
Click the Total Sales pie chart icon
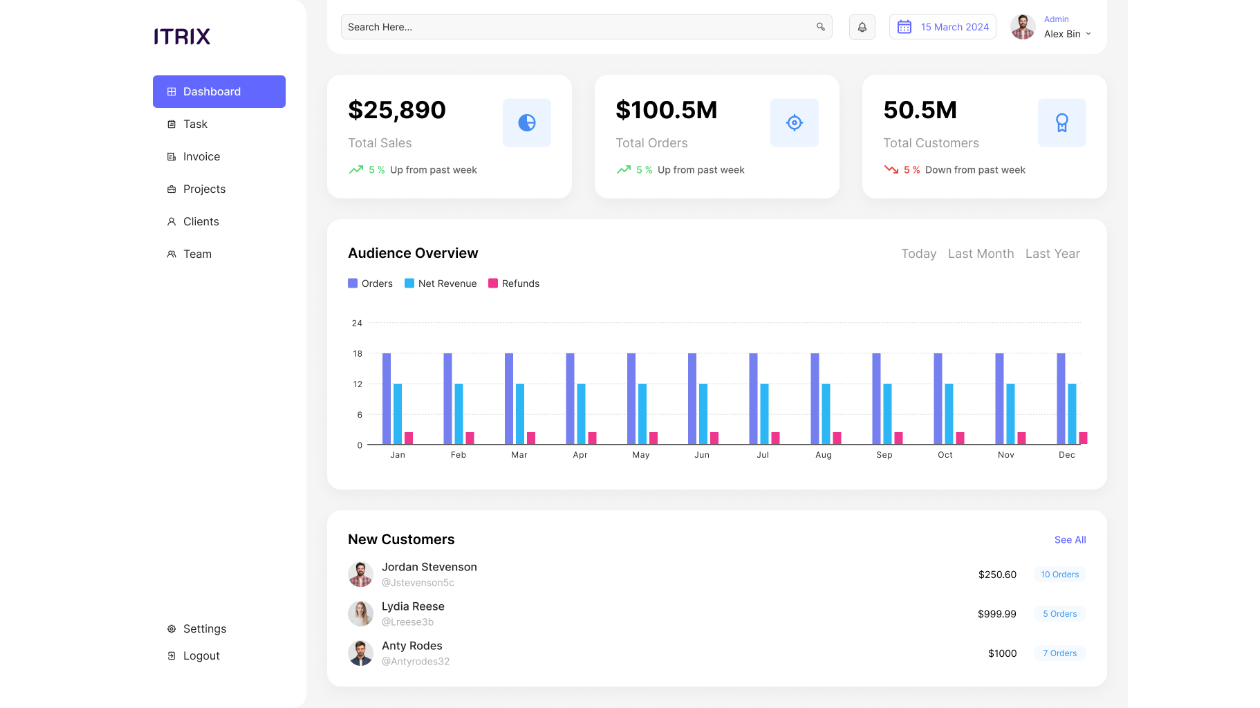point(527,123)
